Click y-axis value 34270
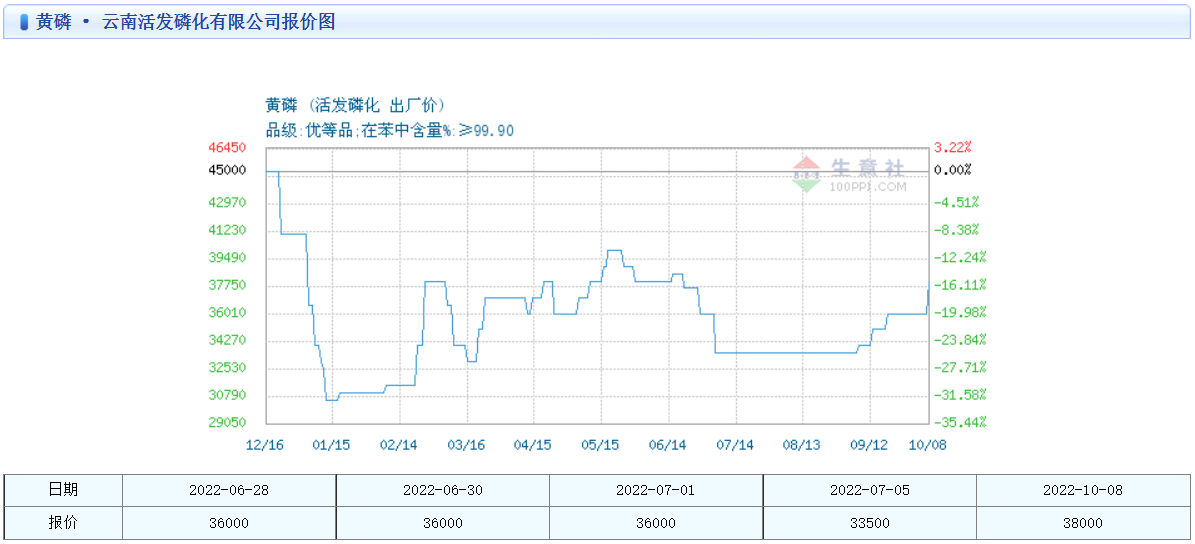The height and width of the screenshot is (544, 1195). coord(228,340)
